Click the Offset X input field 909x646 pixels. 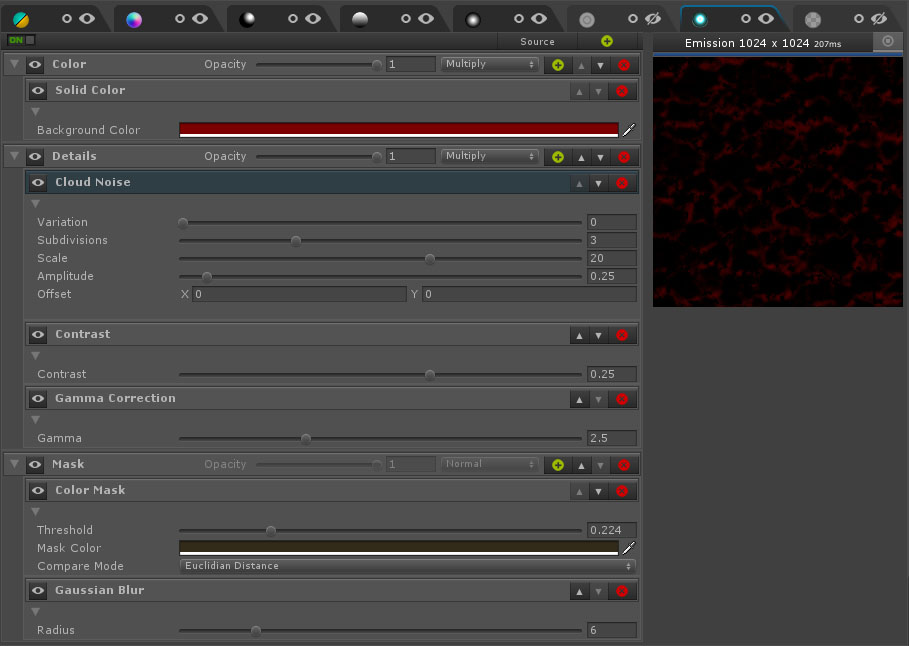pos(299,294)
